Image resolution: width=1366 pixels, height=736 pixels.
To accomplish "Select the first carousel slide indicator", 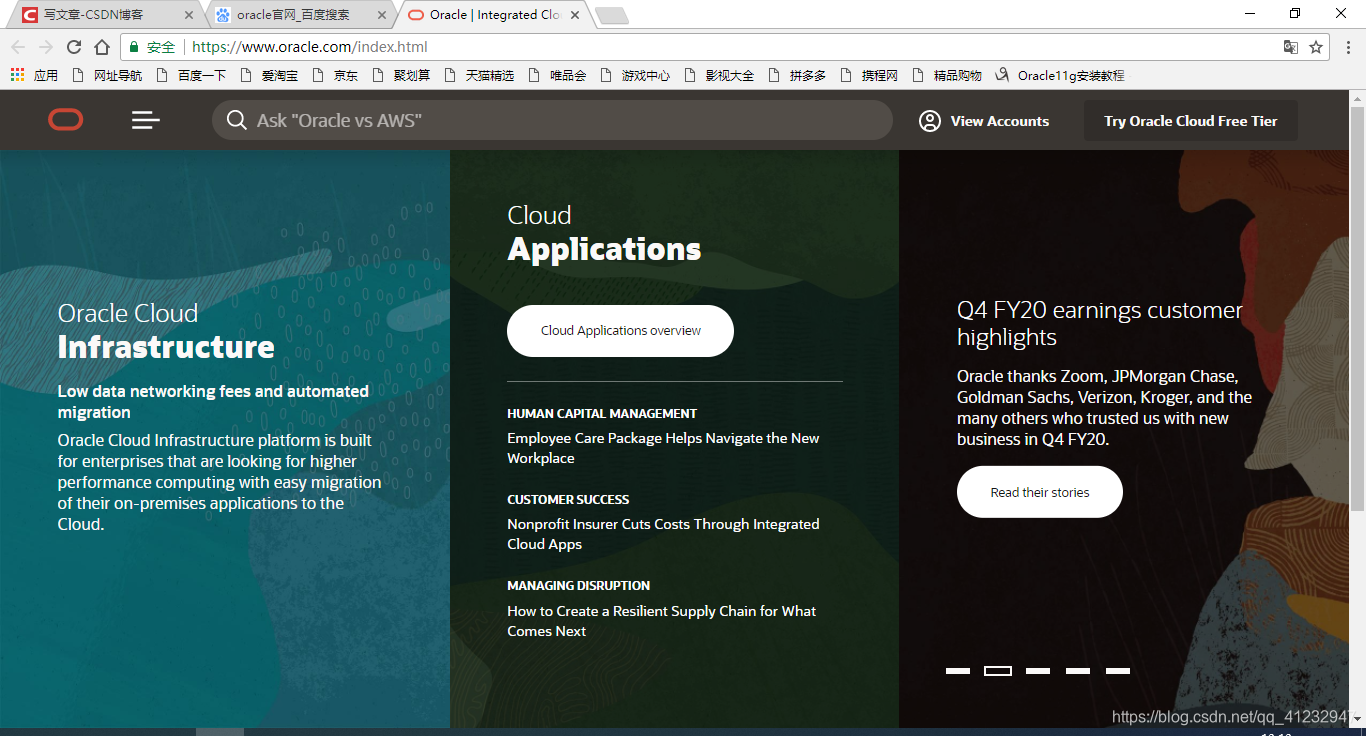I will pos(958,671).
